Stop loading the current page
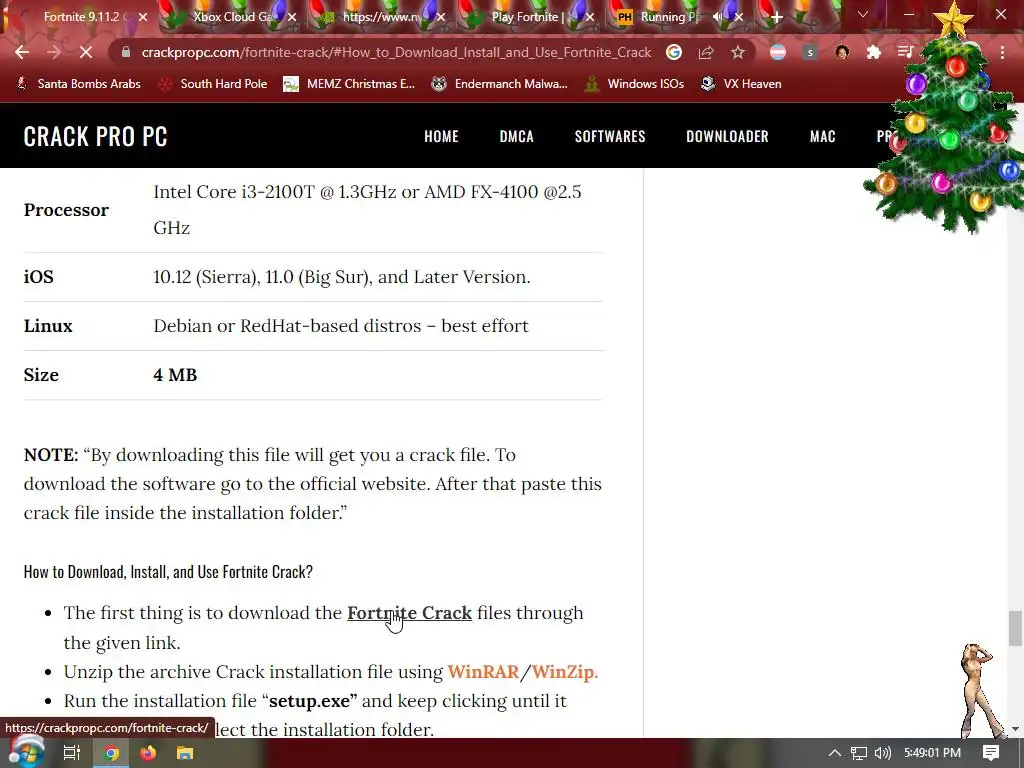 [86, 52]
